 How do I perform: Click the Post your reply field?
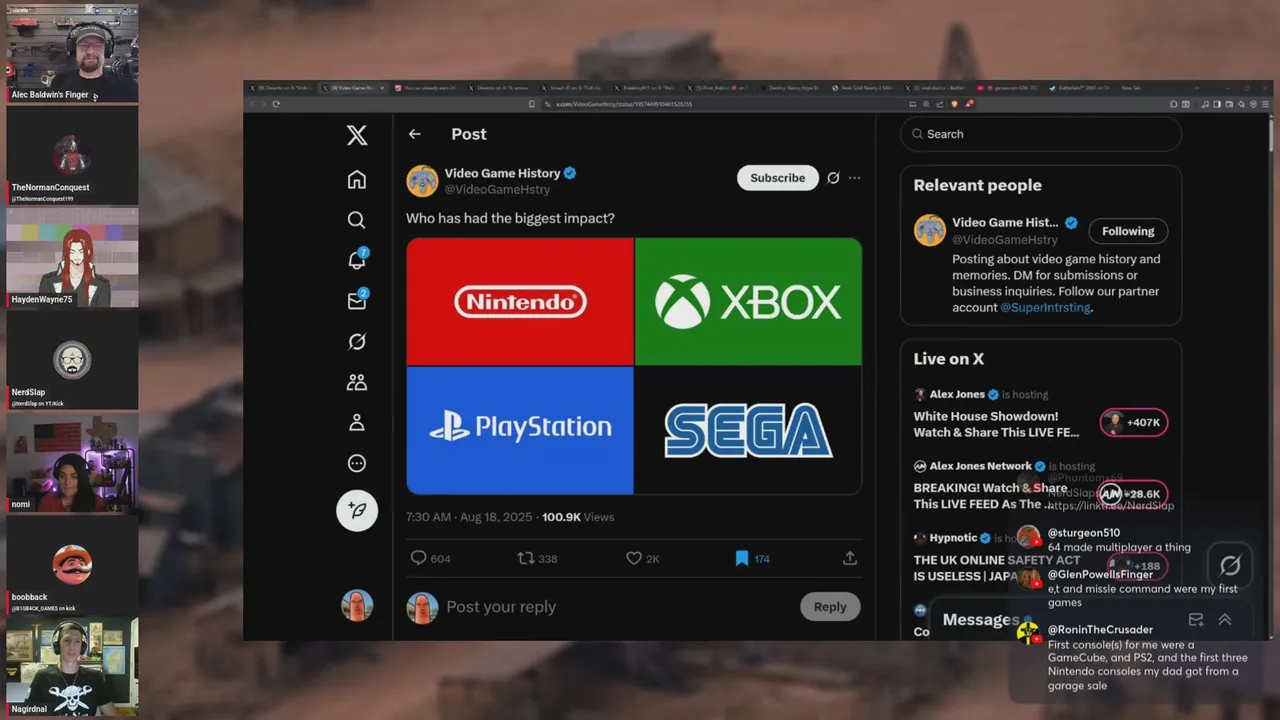click(x=618, y=607)
